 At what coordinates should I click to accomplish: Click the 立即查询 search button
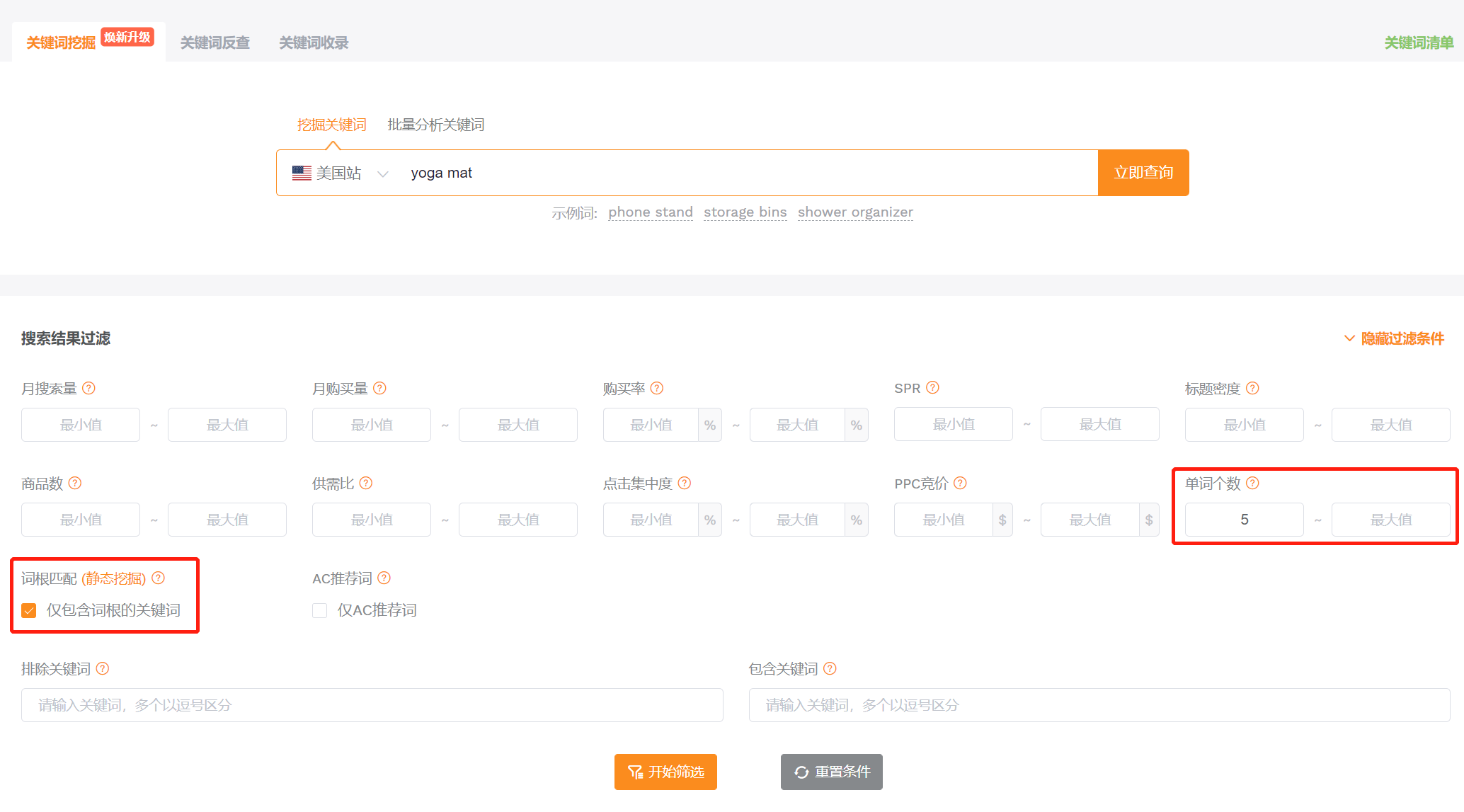coord(1143,173)
